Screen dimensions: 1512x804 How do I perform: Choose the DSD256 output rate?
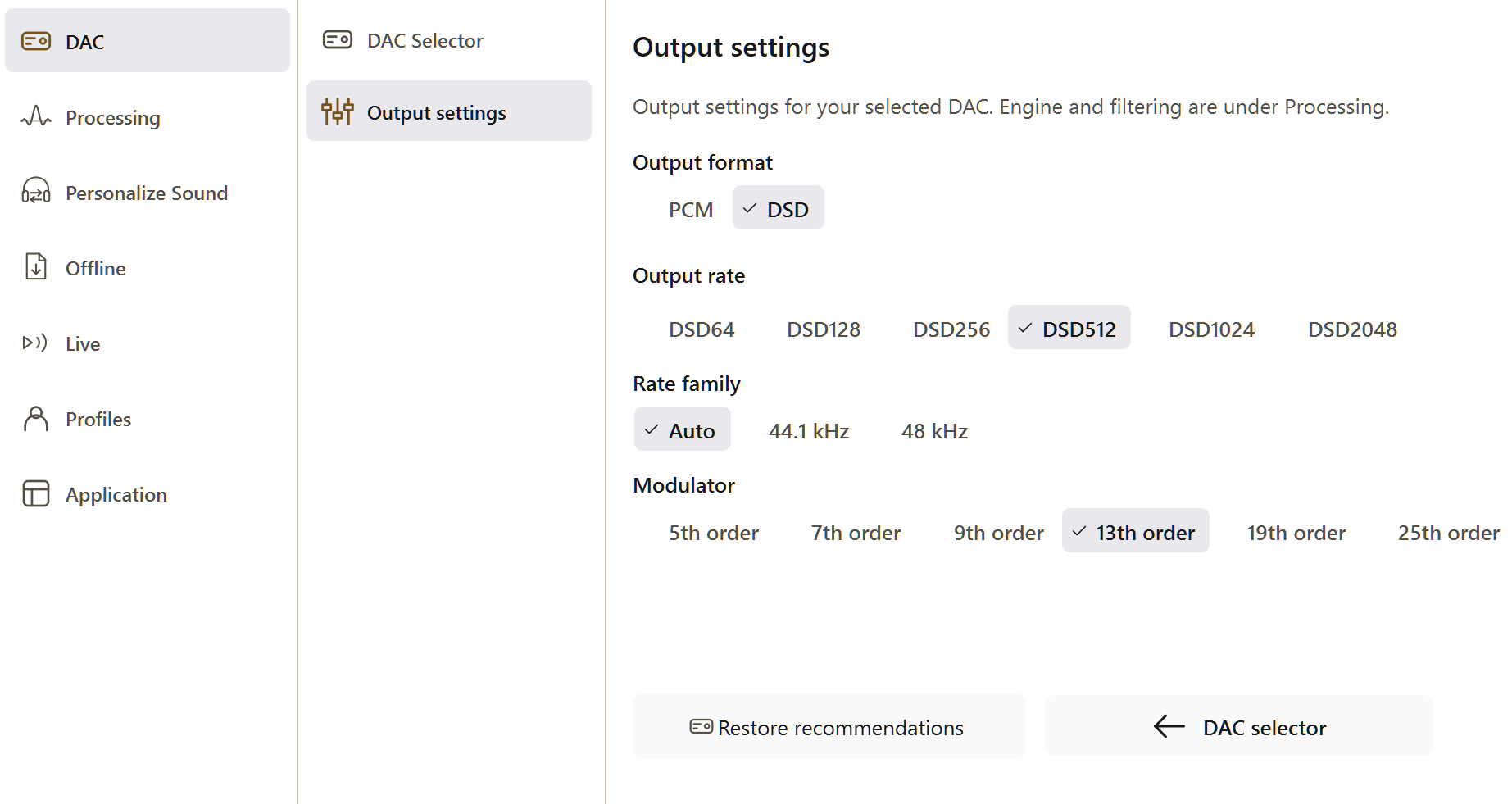point(951,329)
